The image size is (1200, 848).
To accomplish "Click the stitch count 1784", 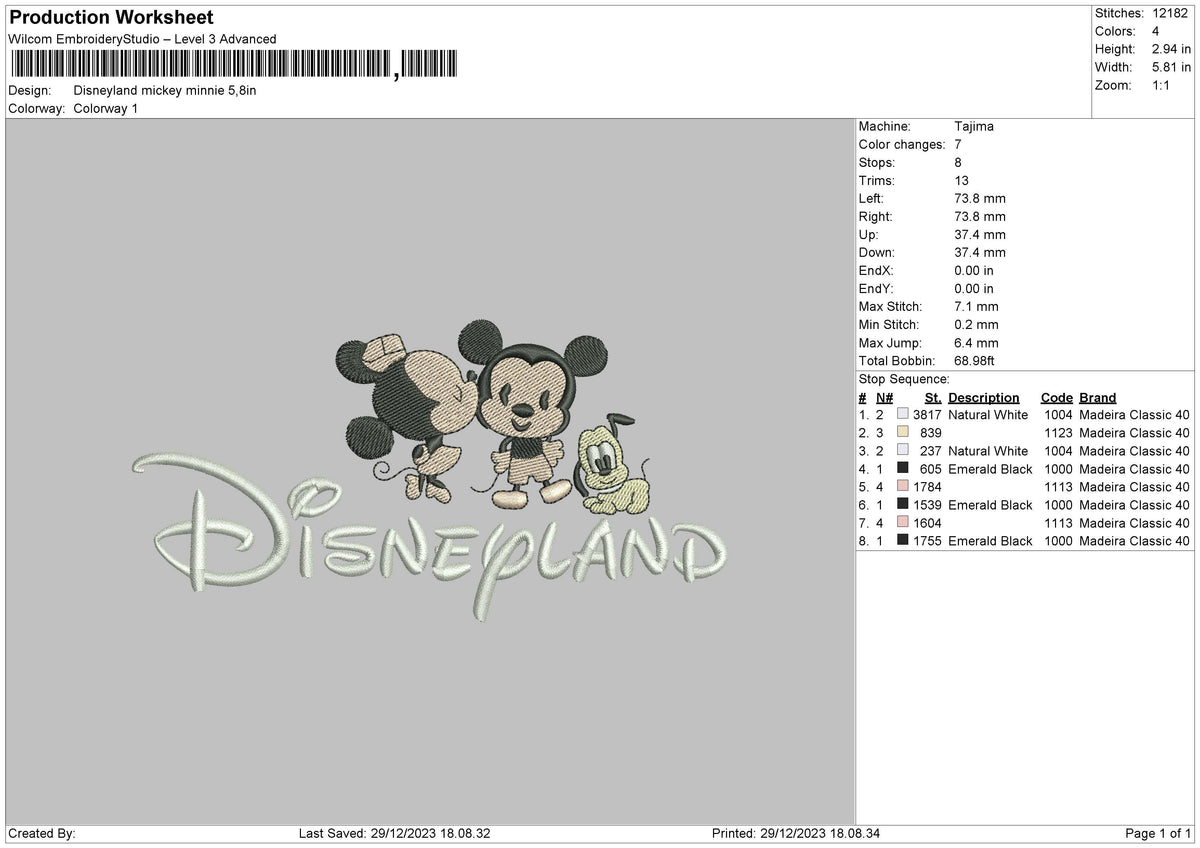I will pos(927,487).
